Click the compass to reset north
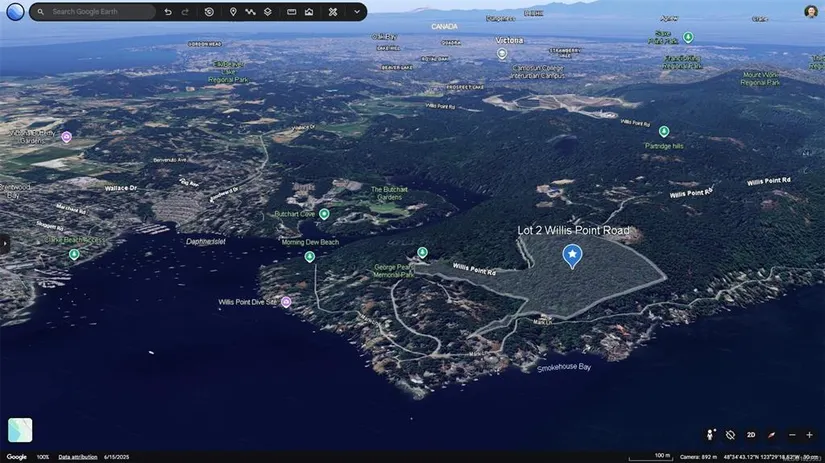Screen dimensions: 825x463 (771, 435)
